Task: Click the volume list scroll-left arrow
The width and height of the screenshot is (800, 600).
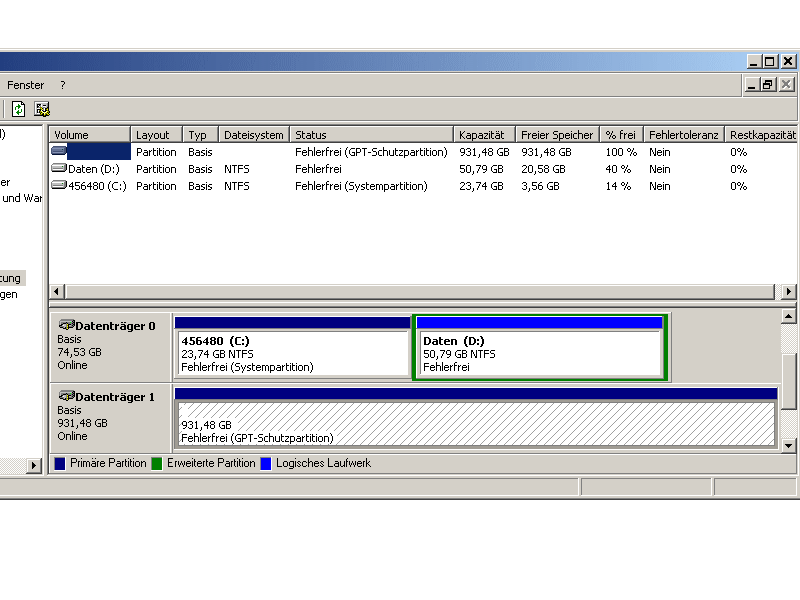Action: click(x=57, y=291)
